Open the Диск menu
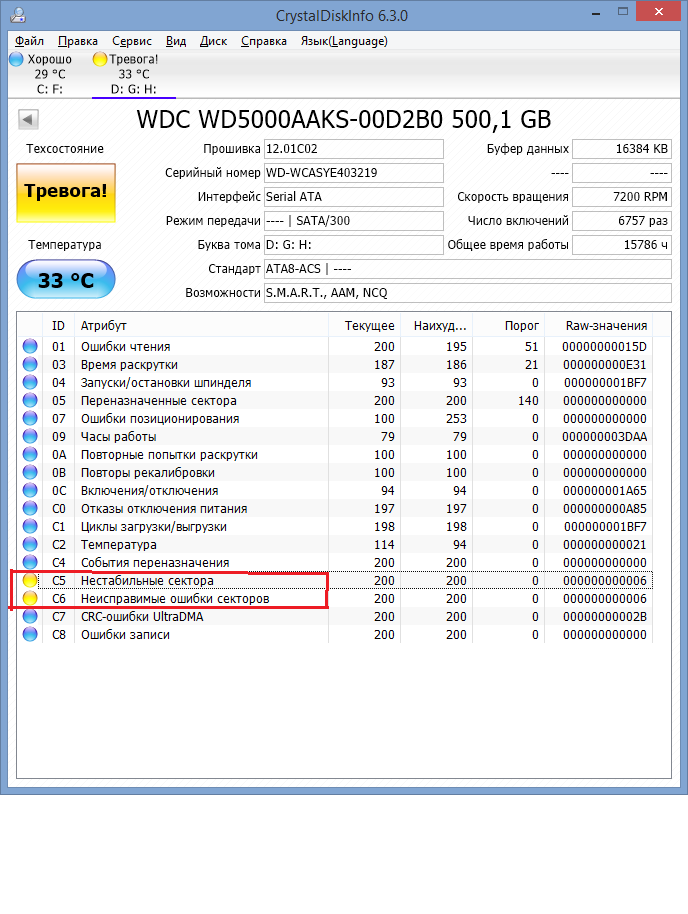The height and width of the screenshot is (914, 688). coord(213,41)
